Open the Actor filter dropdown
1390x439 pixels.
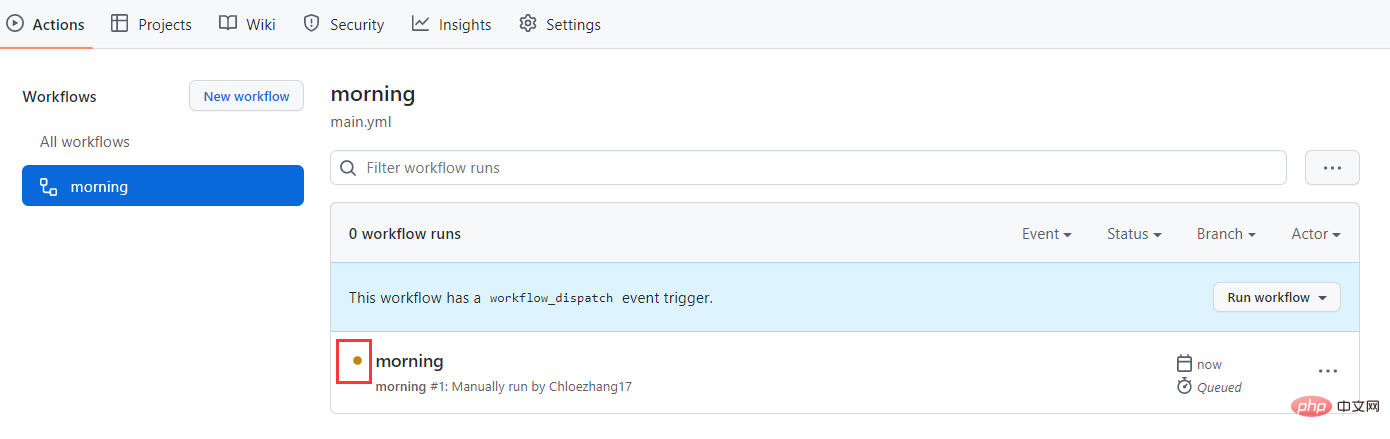pos(1315,234)
